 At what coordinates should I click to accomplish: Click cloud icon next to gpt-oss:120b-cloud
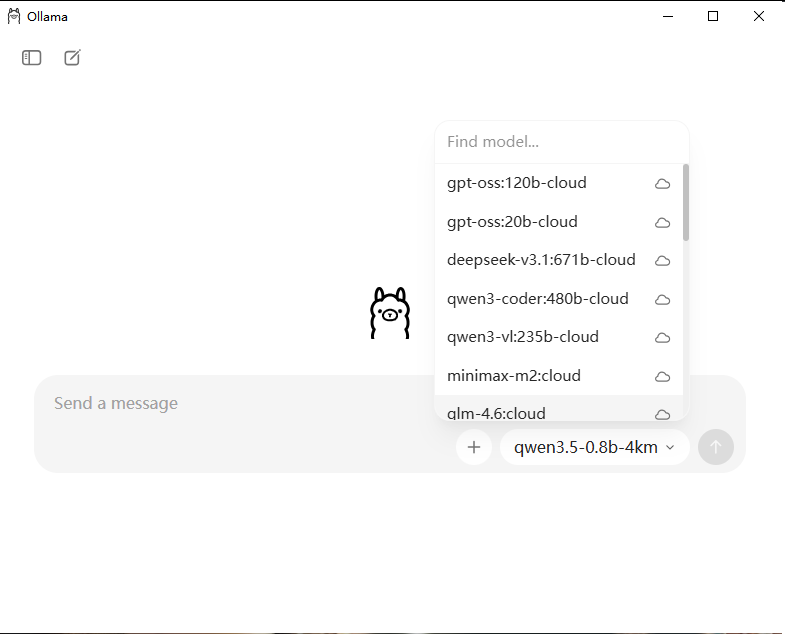point(662,184)
